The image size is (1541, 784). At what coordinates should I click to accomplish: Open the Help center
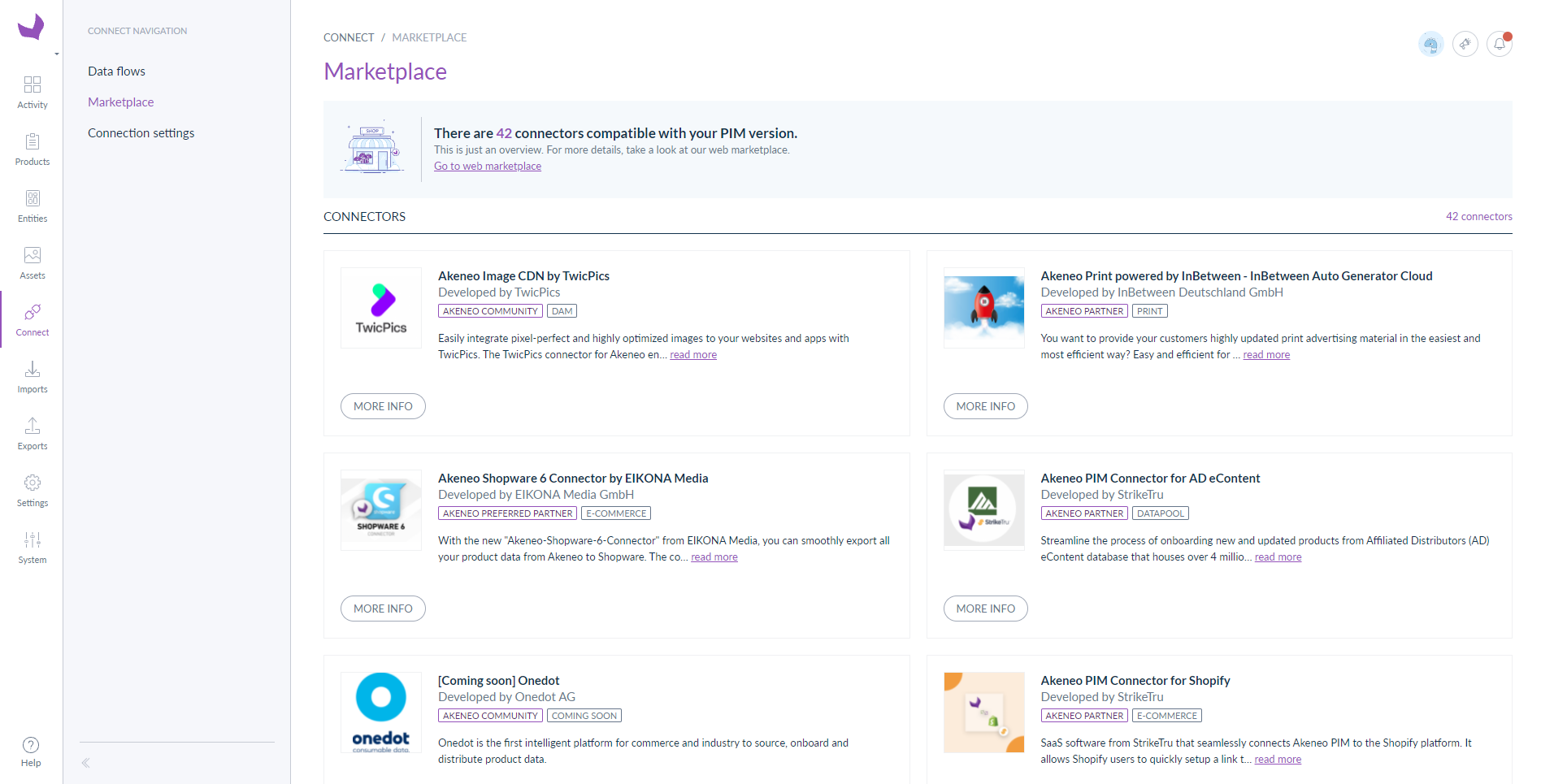click(31, 752)
